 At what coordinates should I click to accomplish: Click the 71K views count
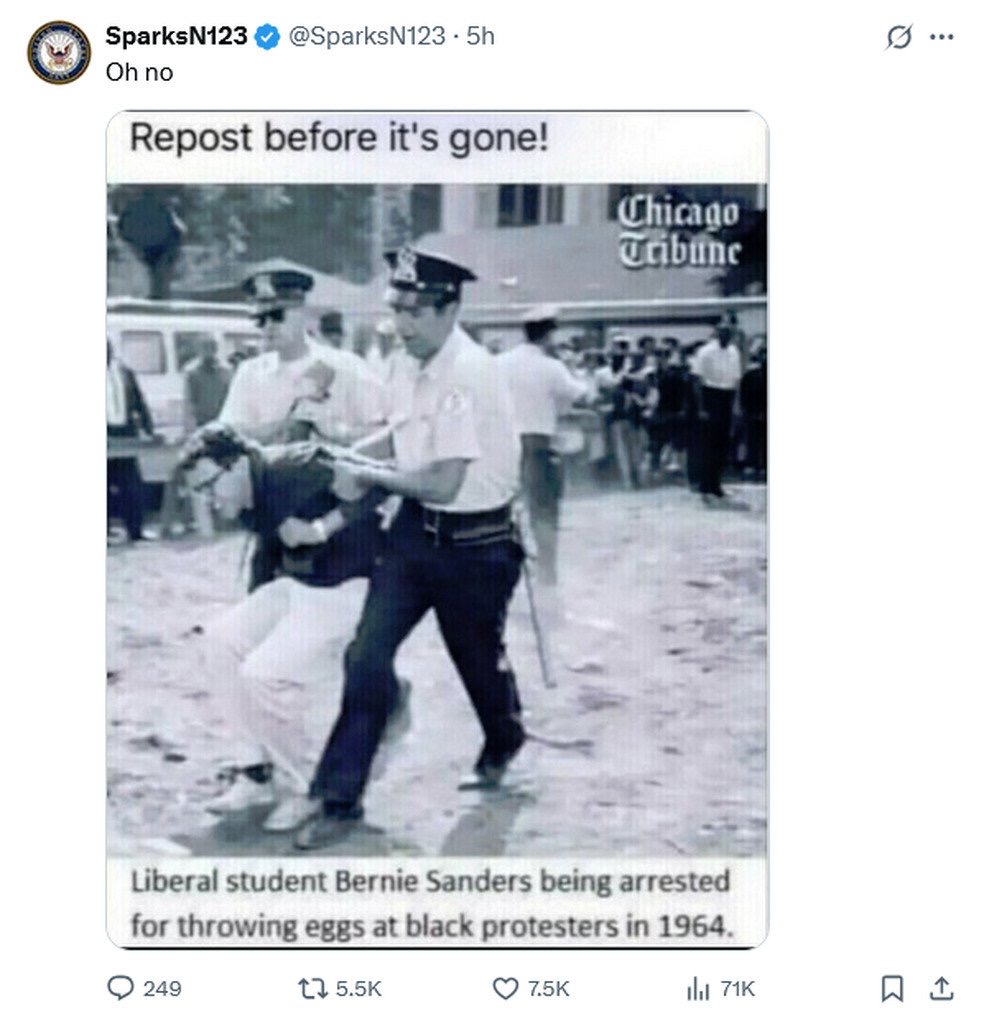click(x=738, y=989)
